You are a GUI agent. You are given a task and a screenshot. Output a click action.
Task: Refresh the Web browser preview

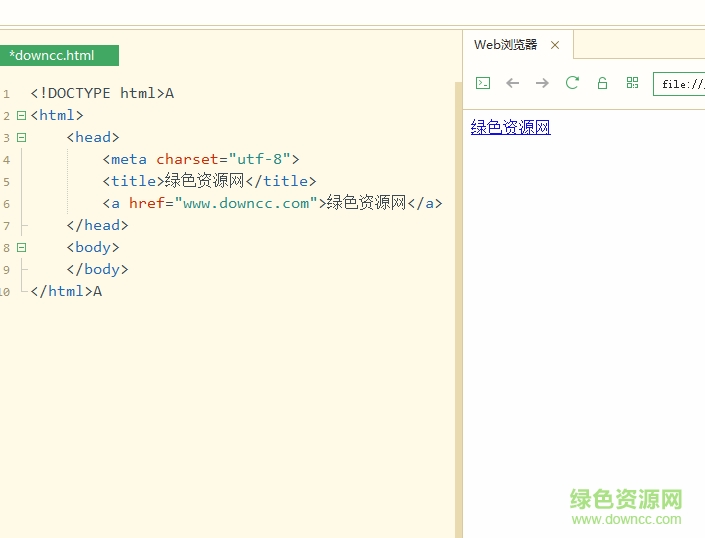[572, 83]
